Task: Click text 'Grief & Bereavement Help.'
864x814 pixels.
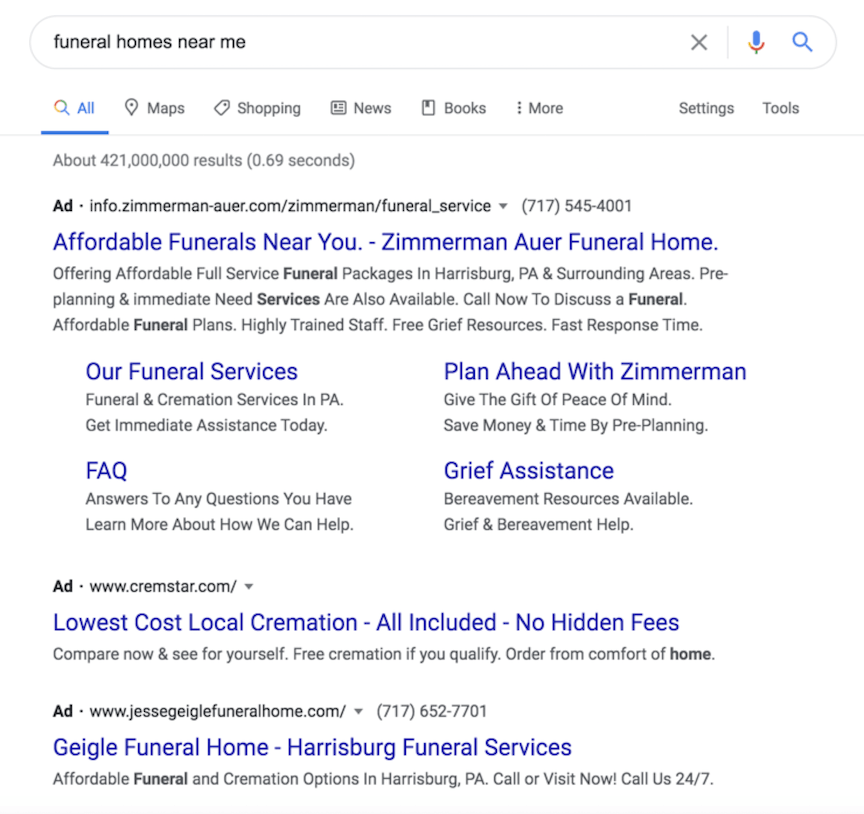Action: (x=538, y=525)
